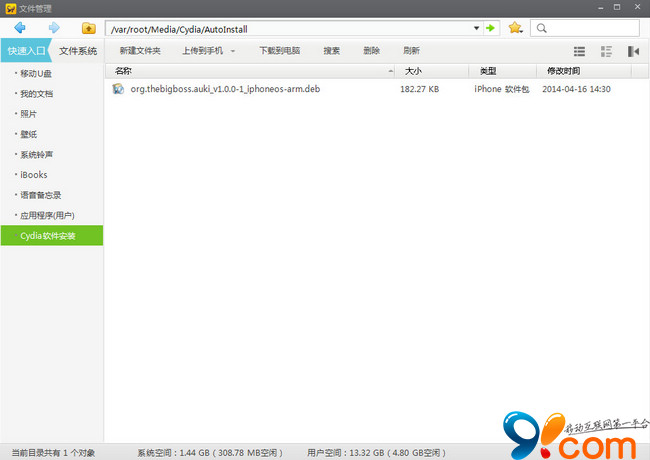Click the 182.27 KB size cell
Image resolution: width=650 pixels, height=460 pixels.
pyautogui.click(x=419, y=89)
